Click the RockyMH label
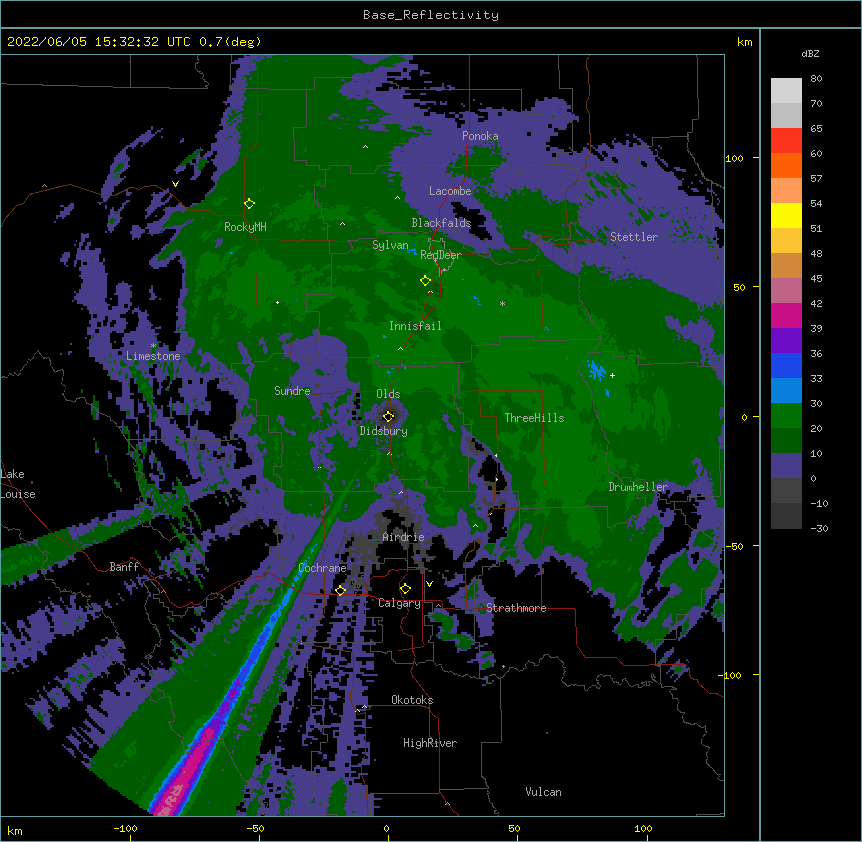 point(245,227)
